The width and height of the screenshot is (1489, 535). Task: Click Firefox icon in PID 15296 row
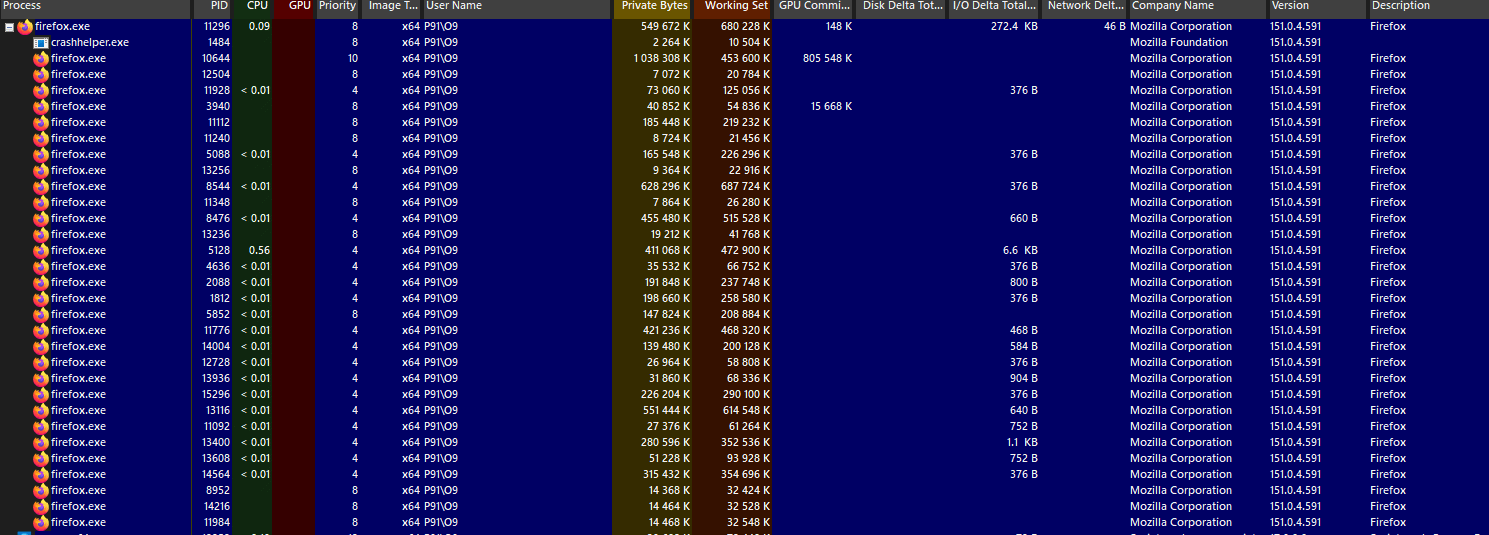41,395
